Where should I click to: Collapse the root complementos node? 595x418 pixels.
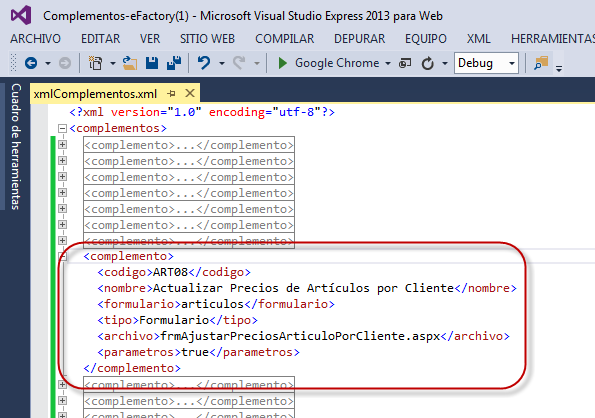coord(62,128)
